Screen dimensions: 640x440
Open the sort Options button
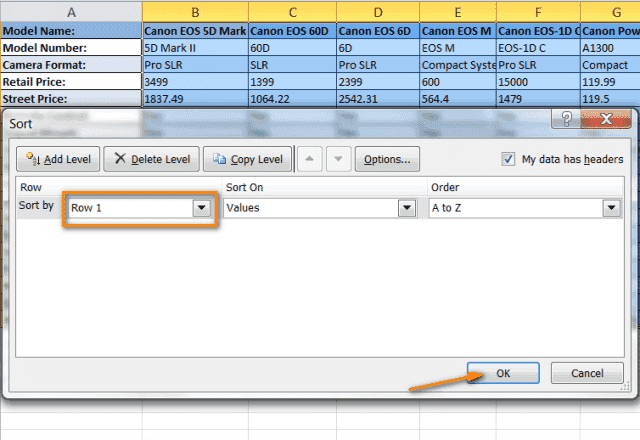tap(387, 159)
